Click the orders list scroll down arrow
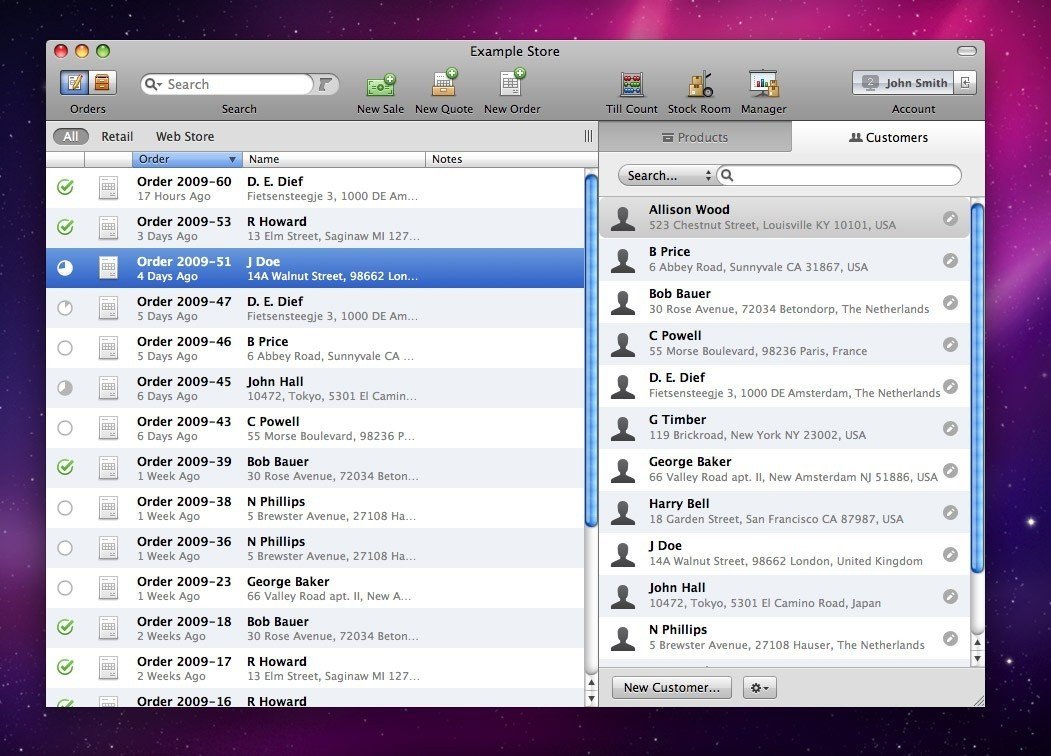1051x756 pixels. tap(591, 699)
